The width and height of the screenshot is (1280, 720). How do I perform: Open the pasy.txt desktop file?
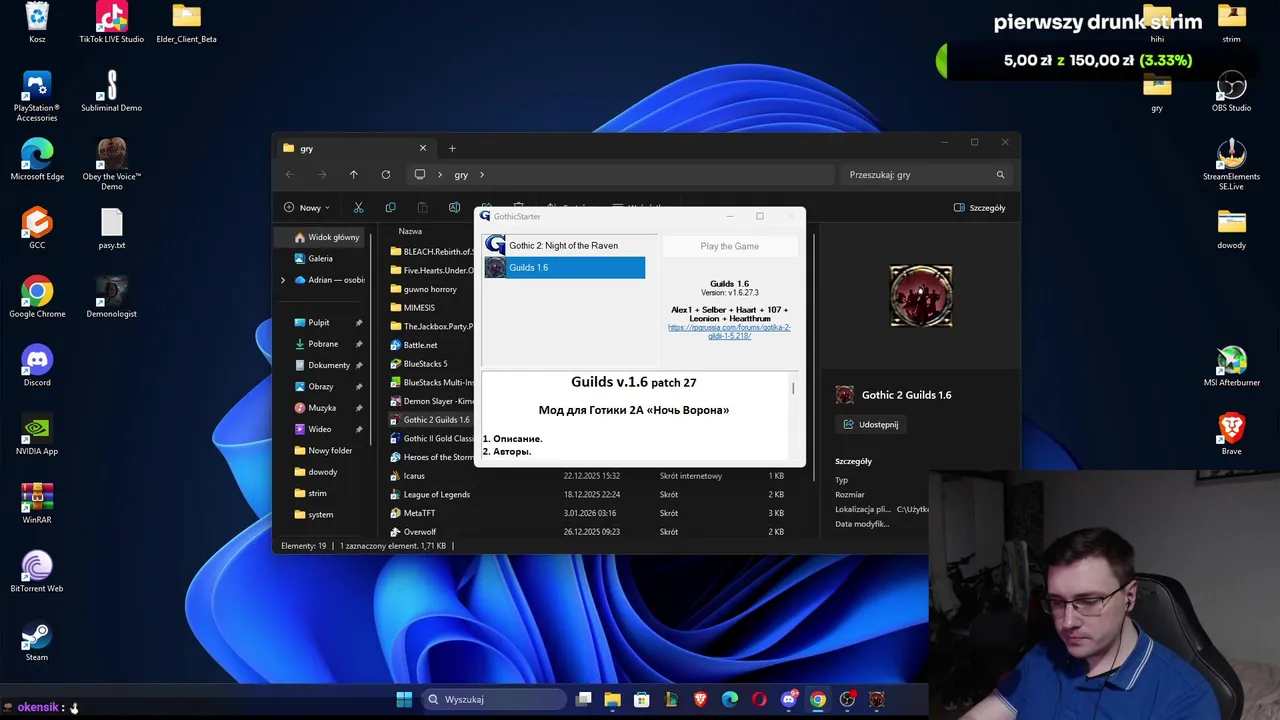pos(111,229)
